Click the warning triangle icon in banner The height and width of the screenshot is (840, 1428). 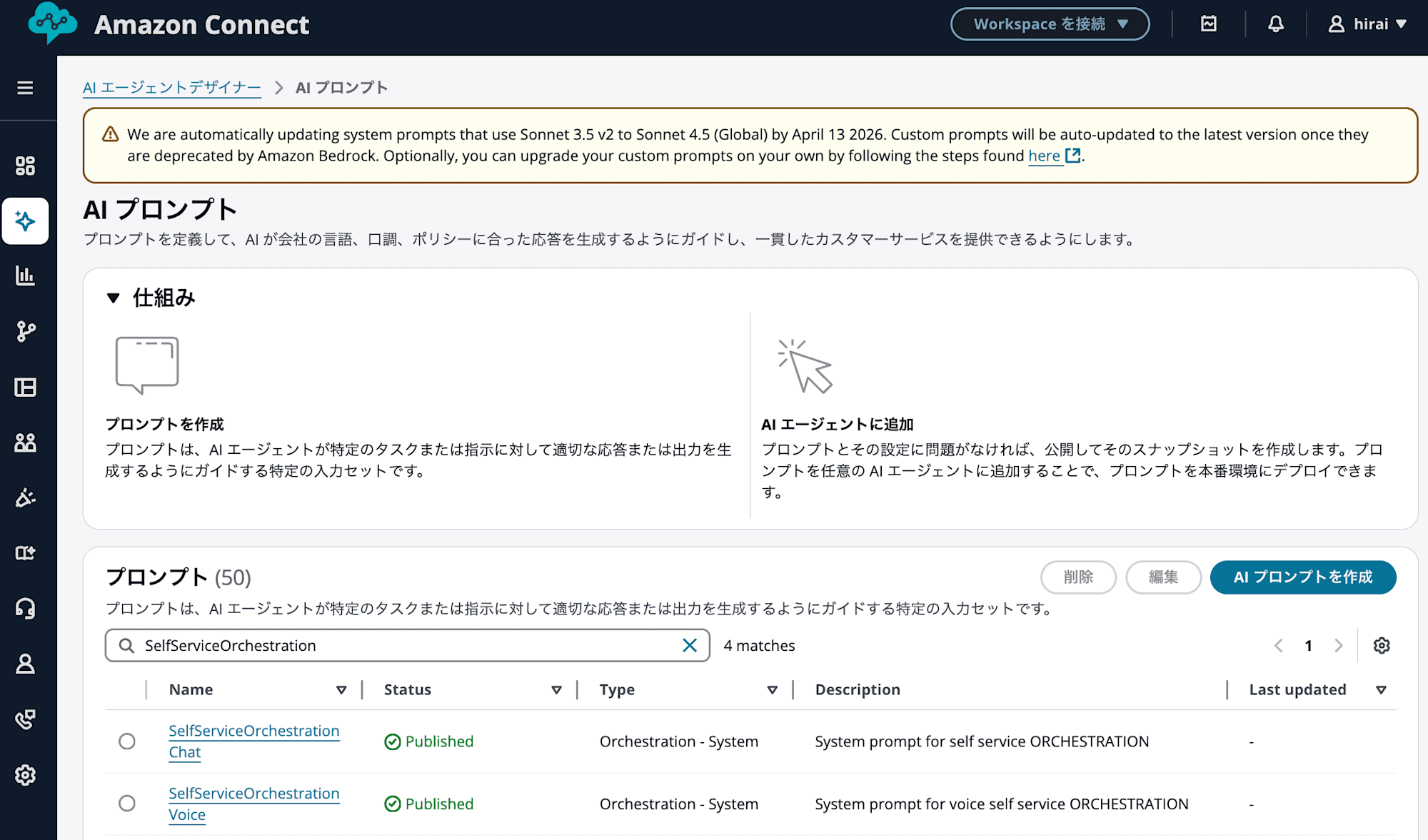click(x=110, y=134)
